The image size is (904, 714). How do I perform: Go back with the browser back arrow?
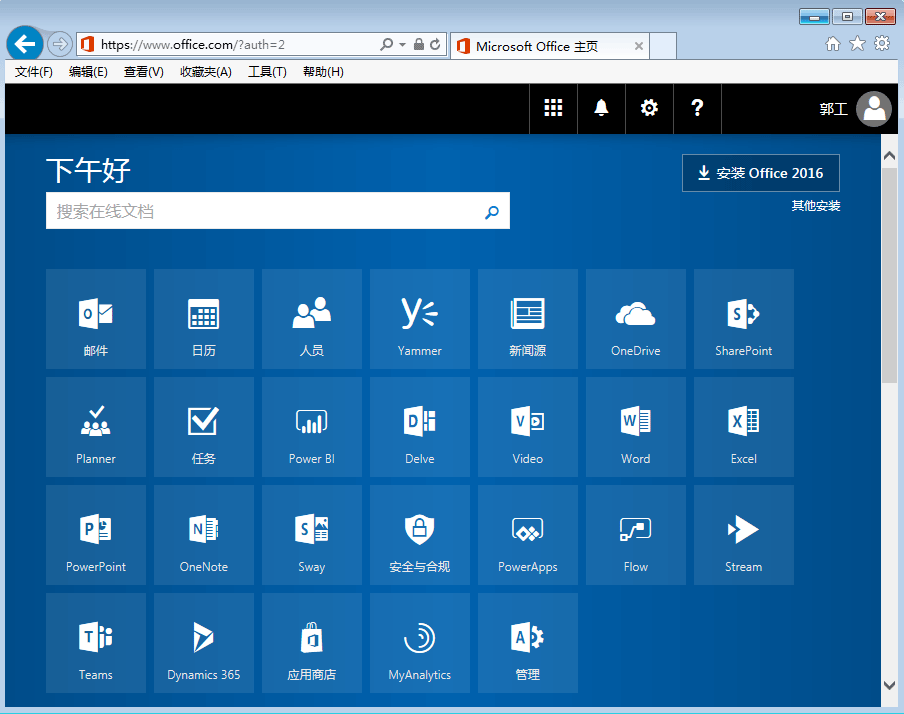pos(25,44)
